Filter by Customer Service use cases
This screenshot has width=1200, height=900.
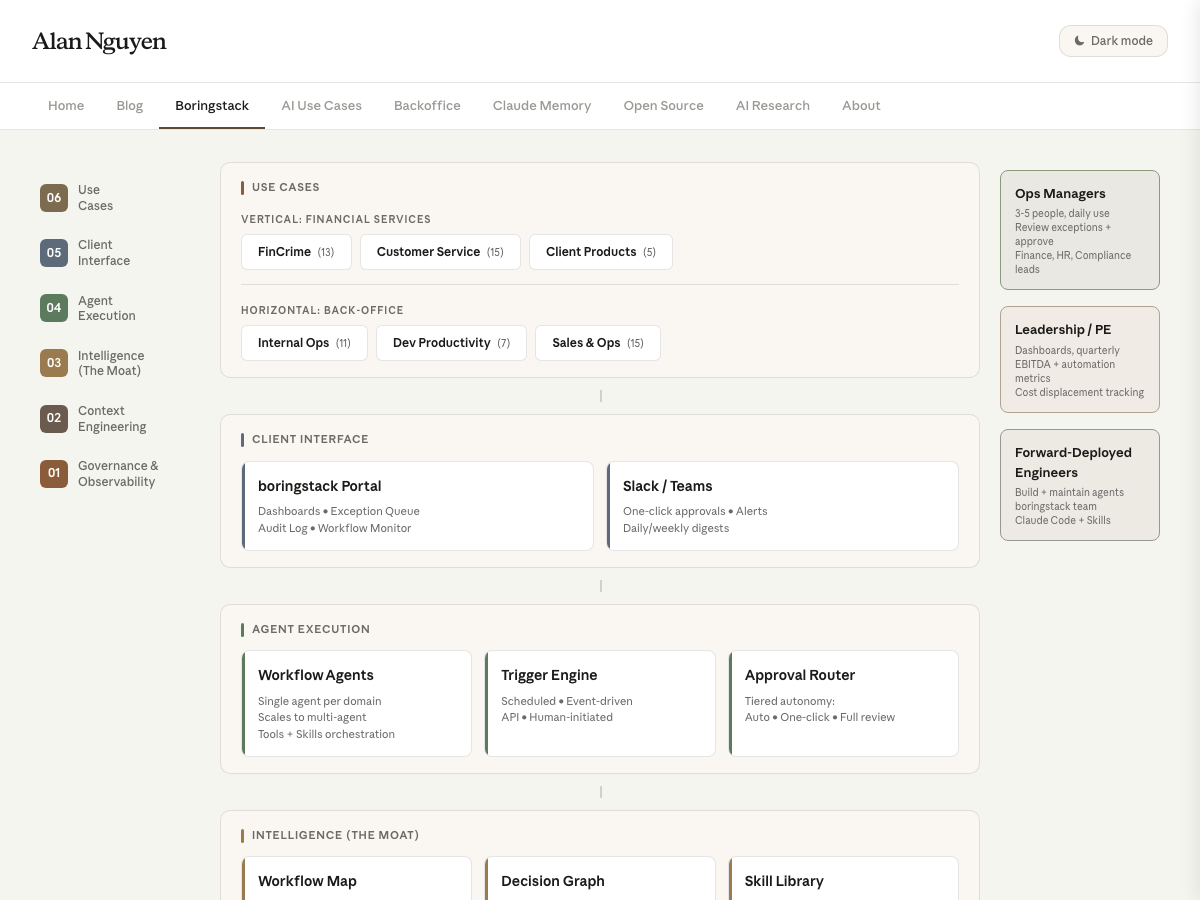(x=440, y=252)
